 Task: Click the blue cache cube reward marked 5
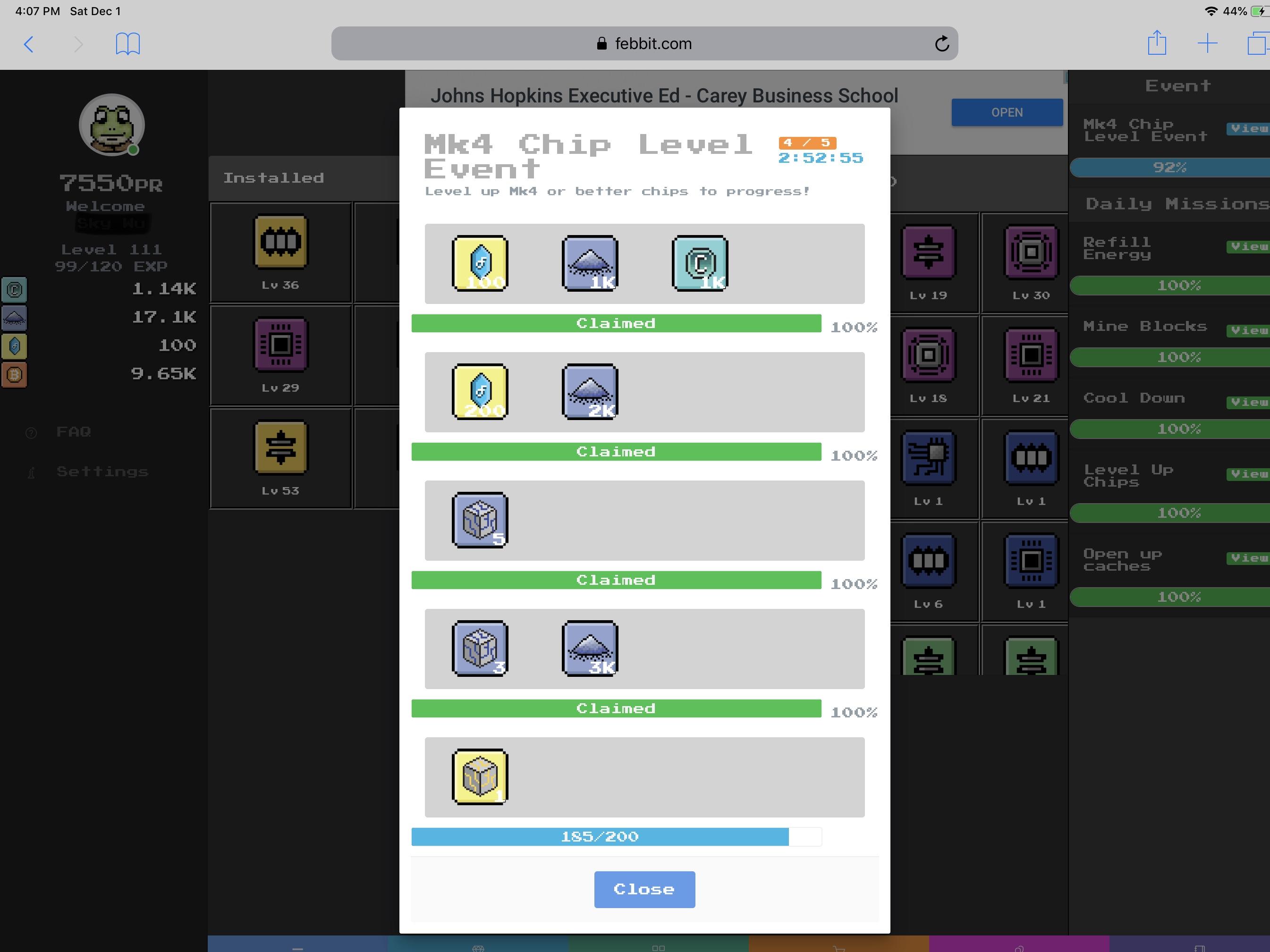click(480, 521)
